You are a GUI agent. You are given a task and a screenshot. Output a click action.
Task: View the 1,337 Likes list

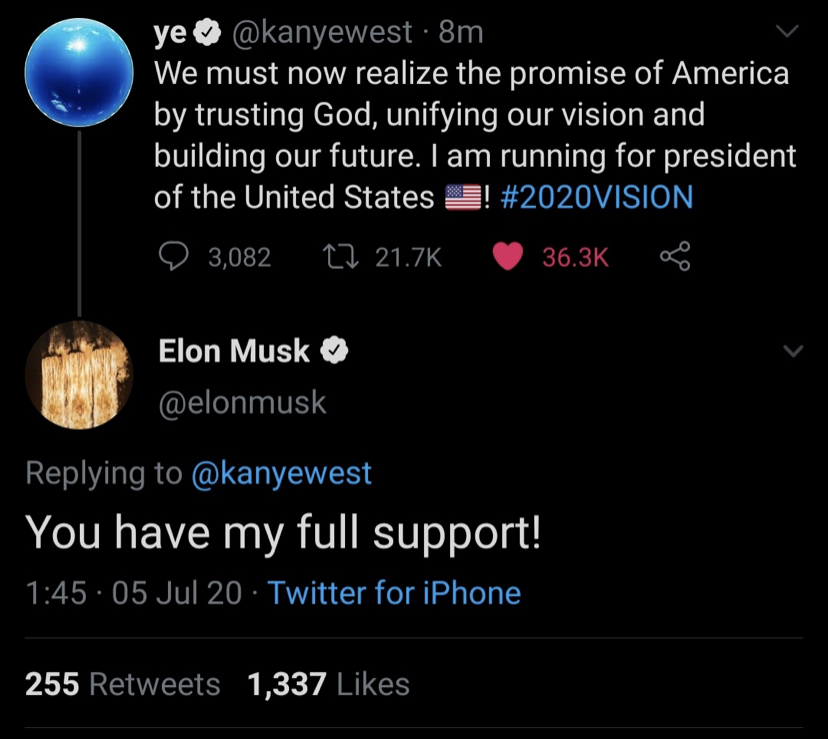click(x=328, y=684)
